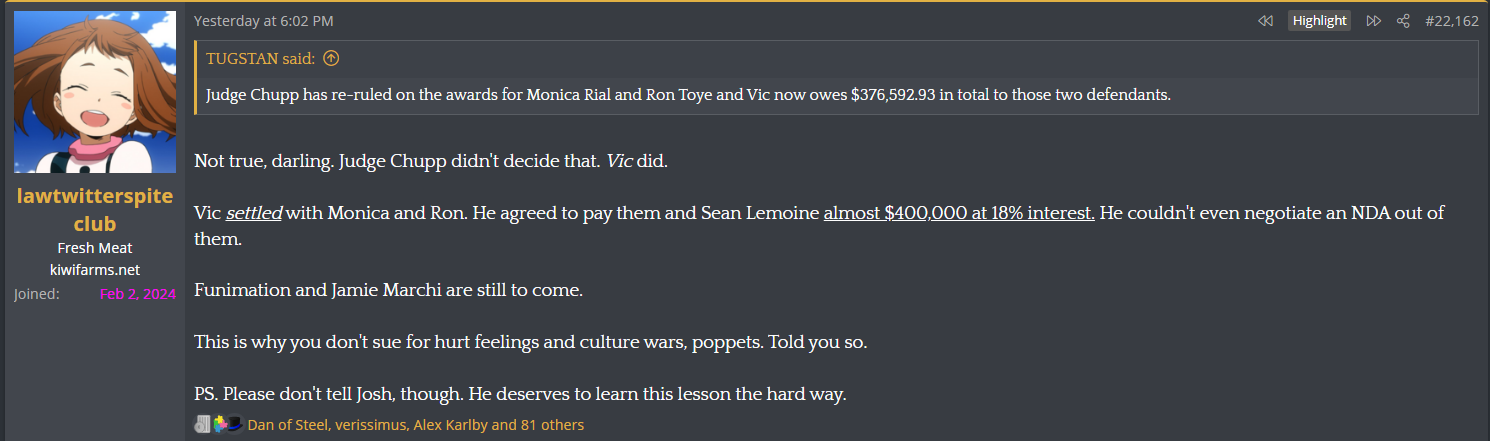Click the 'Feb 2, 2024' join date
Screen dimensions: 1490x441
[138, 294]
